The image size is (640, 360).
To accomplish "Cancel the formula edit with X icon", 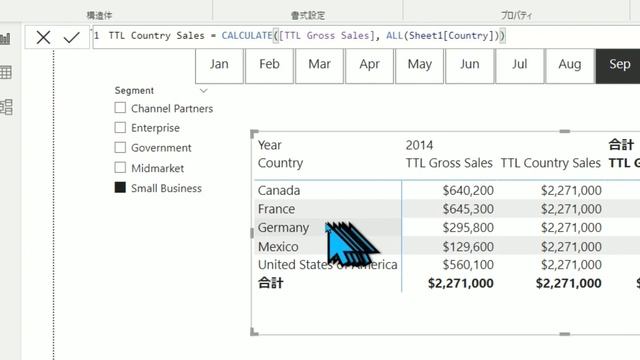I will coord(43,38).
